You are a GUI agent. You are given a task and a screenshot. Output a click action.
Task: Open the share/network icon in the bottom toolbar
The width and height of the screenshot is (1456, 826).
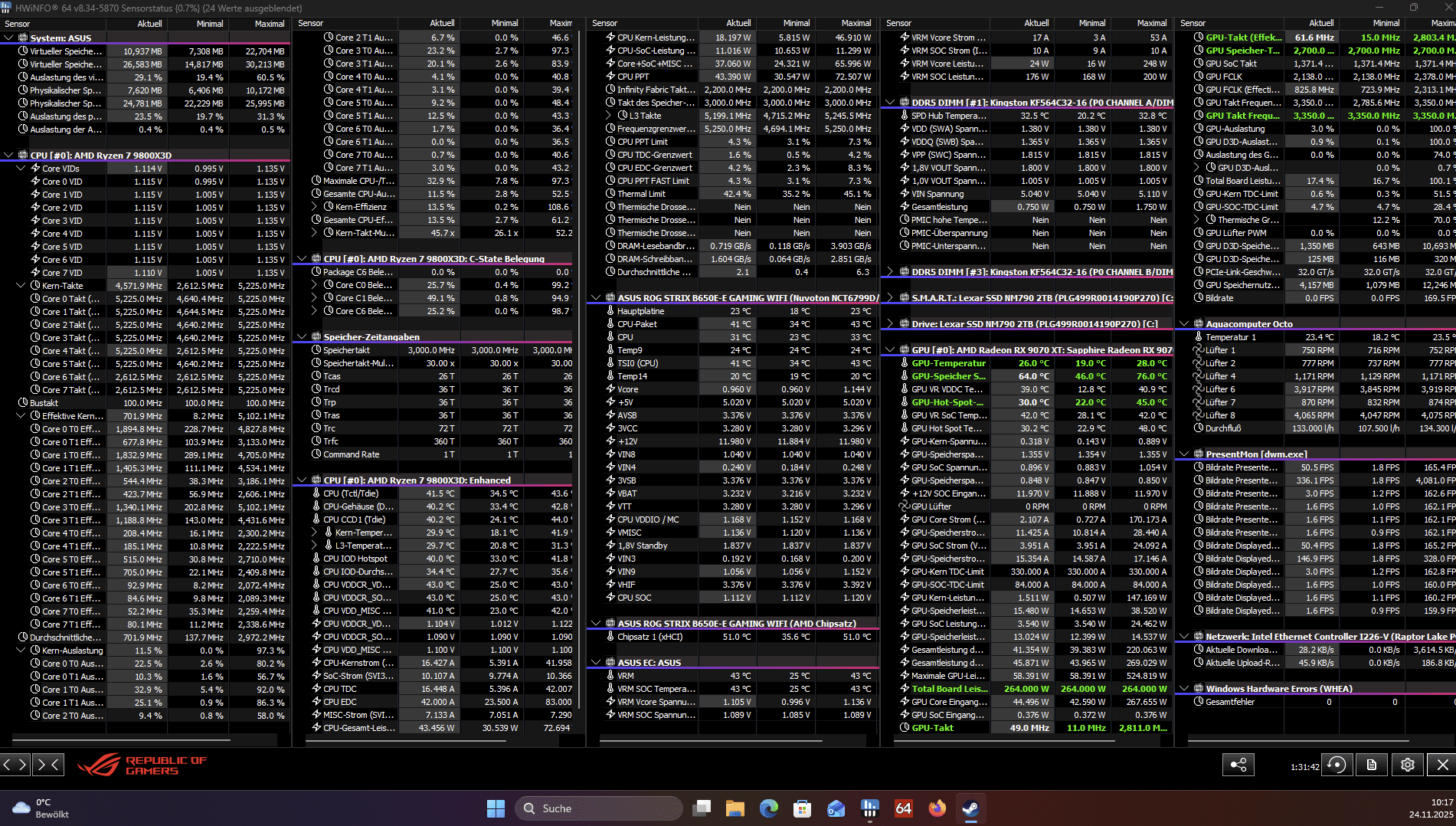tap(1238, 765)
